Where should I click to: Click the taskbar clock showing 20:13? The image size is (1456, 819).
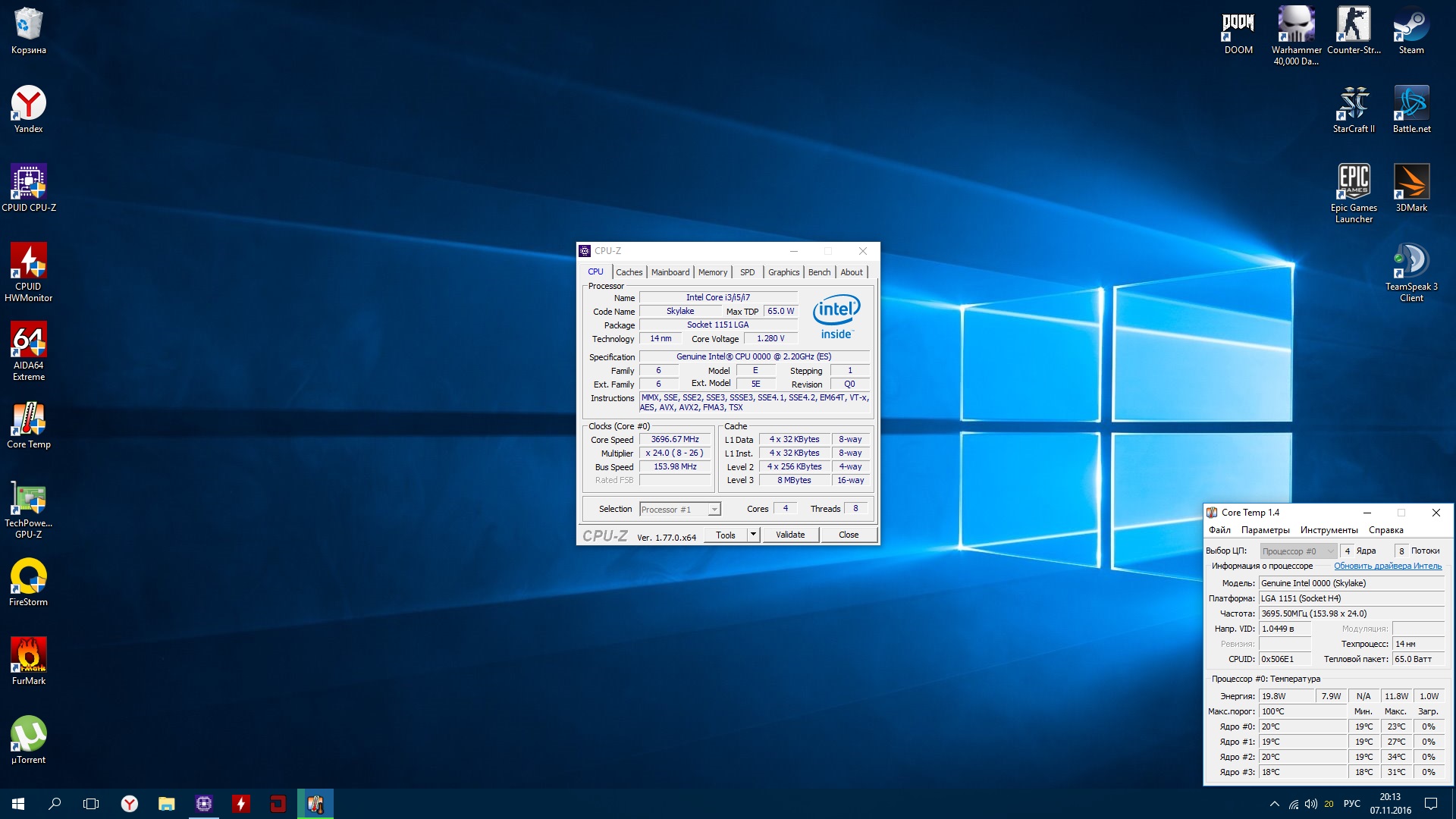[x=1390, y=803]
